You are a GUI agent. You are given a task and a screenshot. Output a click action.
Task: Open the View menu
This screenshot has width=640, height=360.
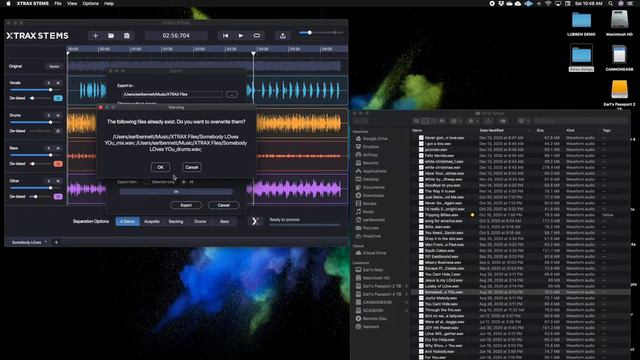click(x=72, y=3)
